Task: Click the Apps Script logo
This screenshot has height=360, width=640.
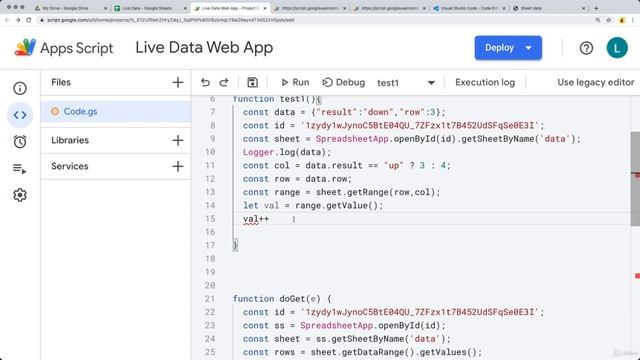Action: point(64,48)
